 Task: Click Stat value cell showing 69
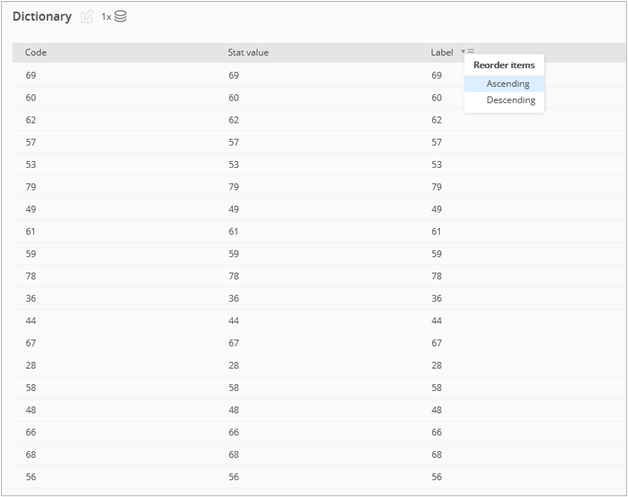pos(233,75)
